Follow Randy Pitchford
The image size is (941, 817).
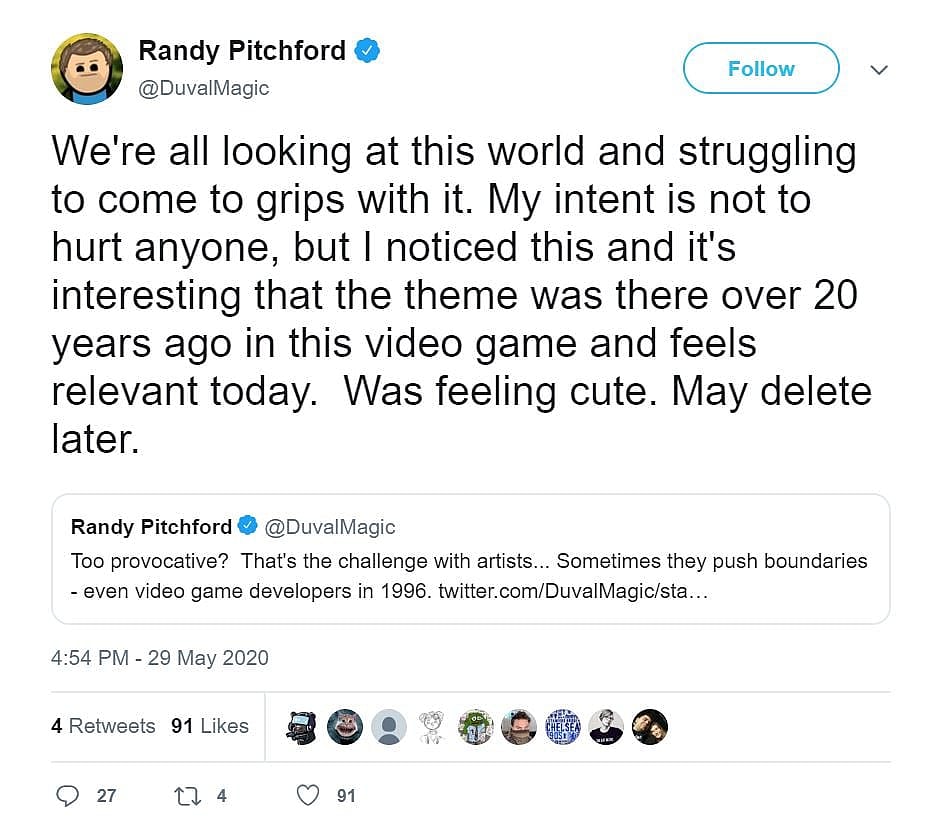(760, 68)
